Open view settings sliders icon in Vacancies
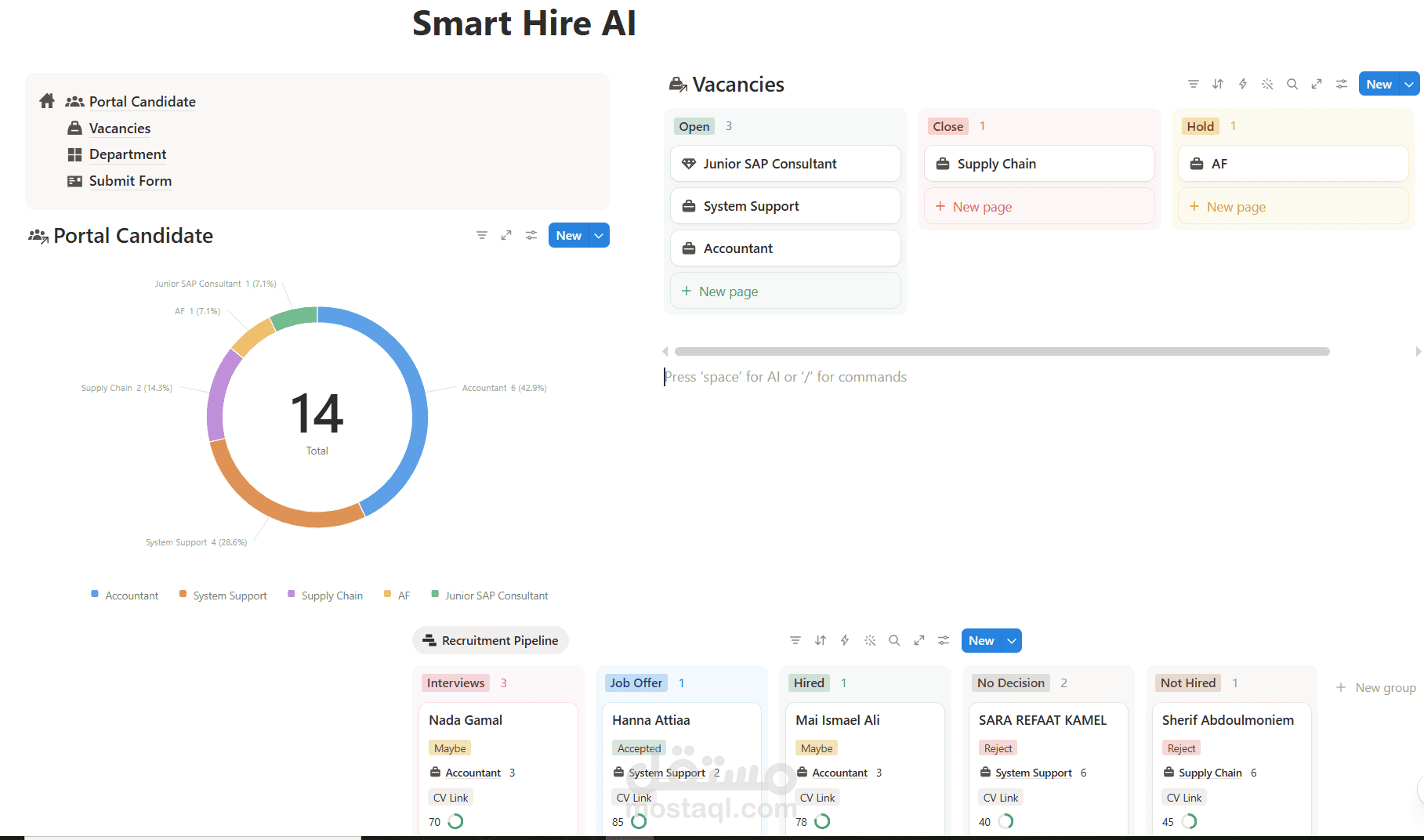 coord(1342,84)
